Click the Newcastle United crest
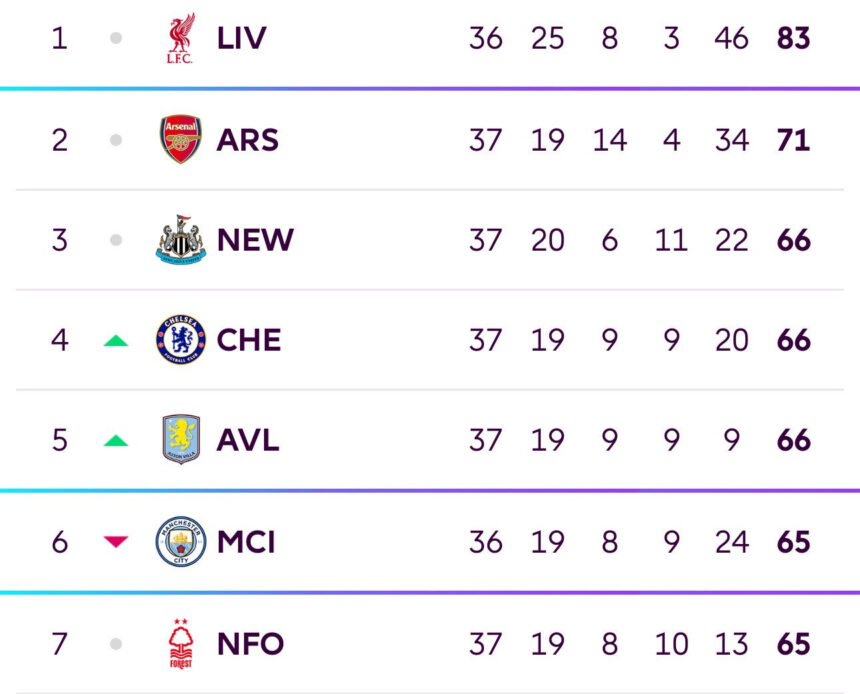This screenshot has width=860, height=694. click(x=180, y=240)
